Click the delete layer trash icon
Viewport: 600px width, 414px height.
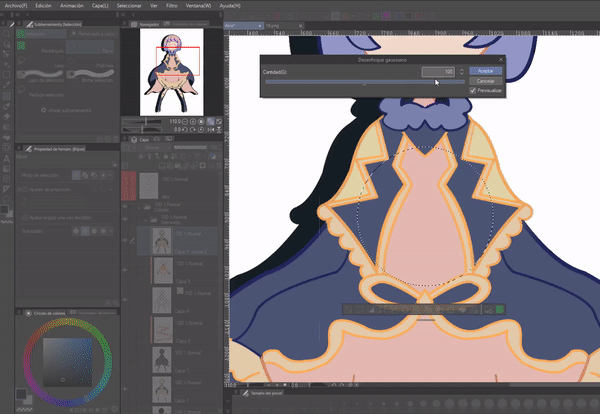[219, 166]
